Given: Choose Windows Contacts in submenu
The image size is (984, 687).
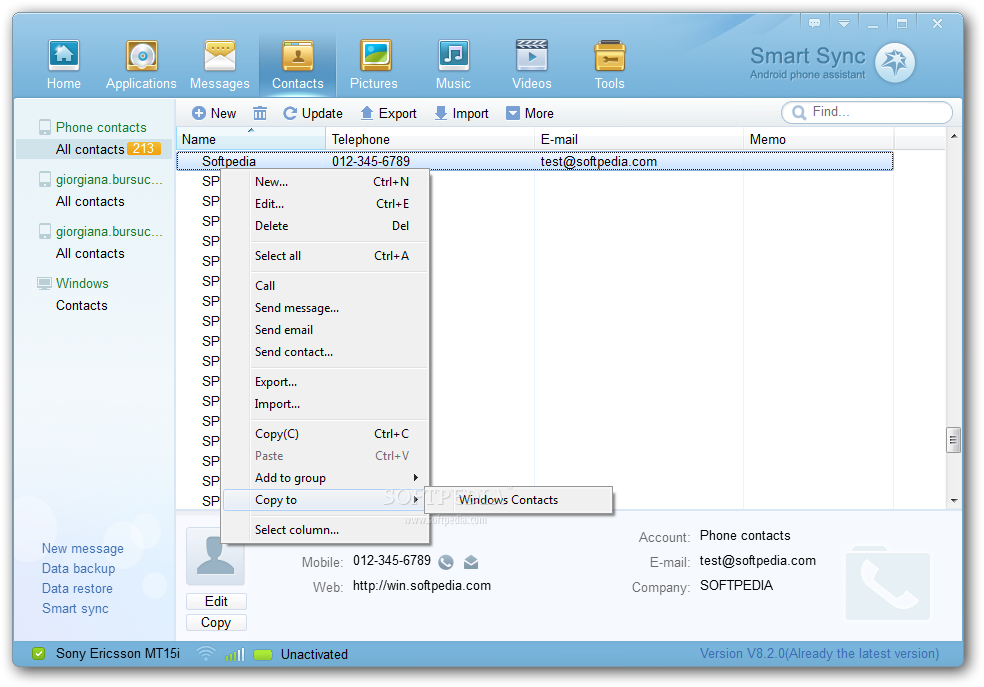Looking at the screenshot, I should click(x=518, y=500).
